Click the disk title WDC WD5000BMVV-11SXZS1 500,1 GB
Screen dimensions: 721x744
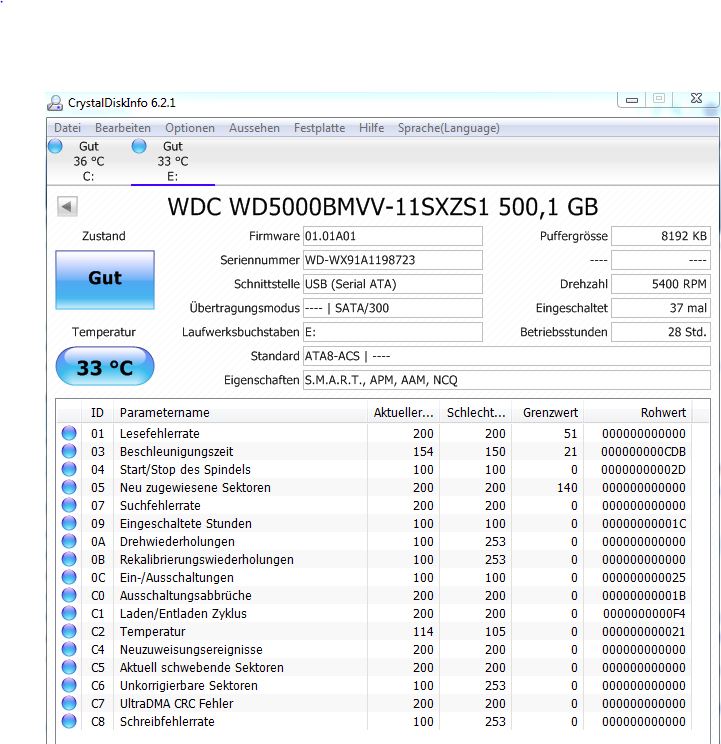(382, 207)
